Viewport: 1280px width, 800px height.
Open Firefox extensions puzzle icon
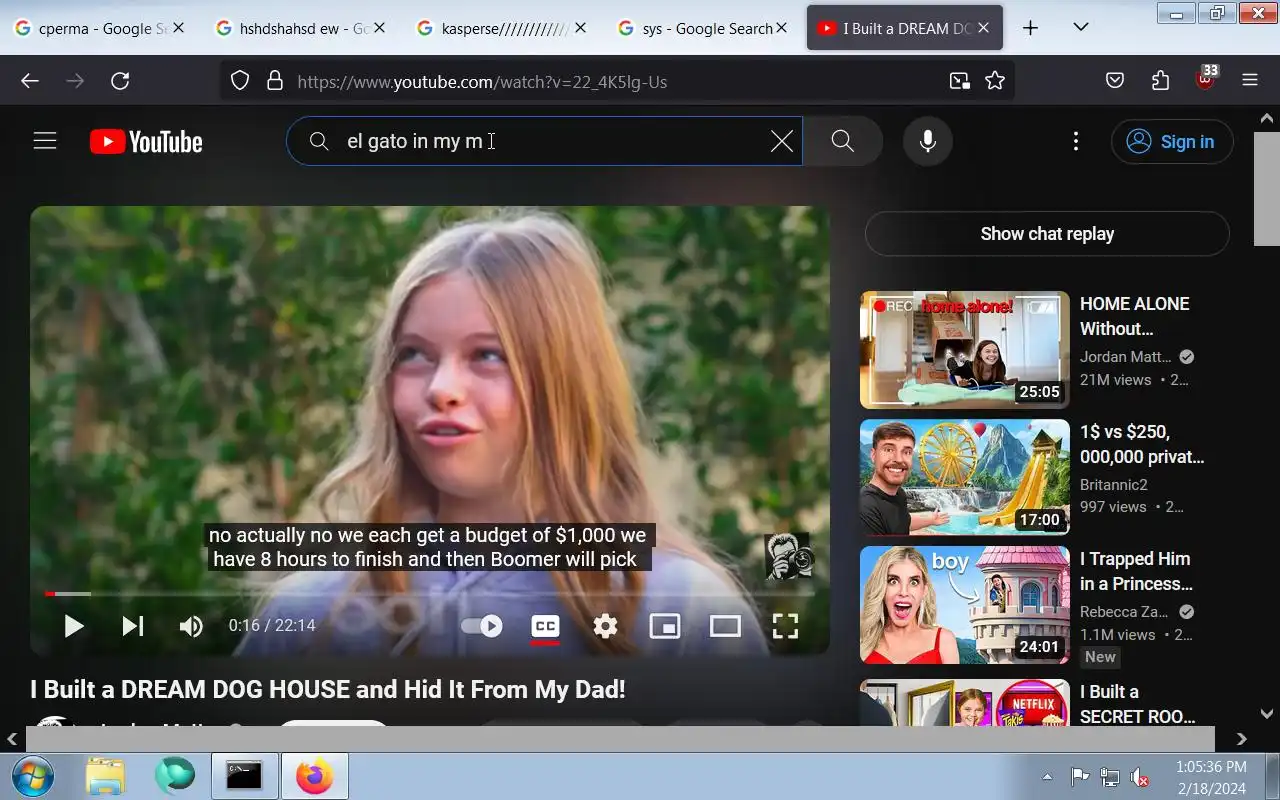(1160, 81)
